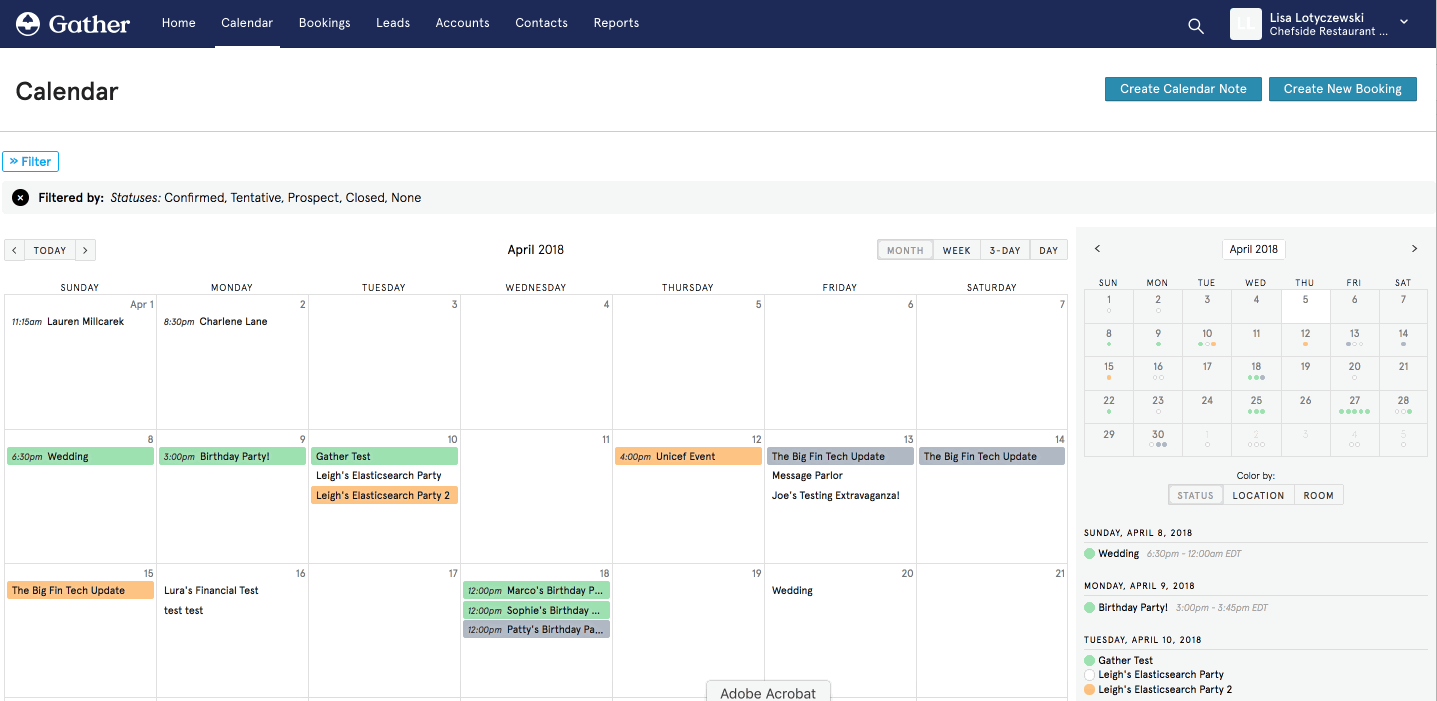This screenshot has height=701, width=1437.
Task: Switch calendar to Week view
Action: (956, 250)
